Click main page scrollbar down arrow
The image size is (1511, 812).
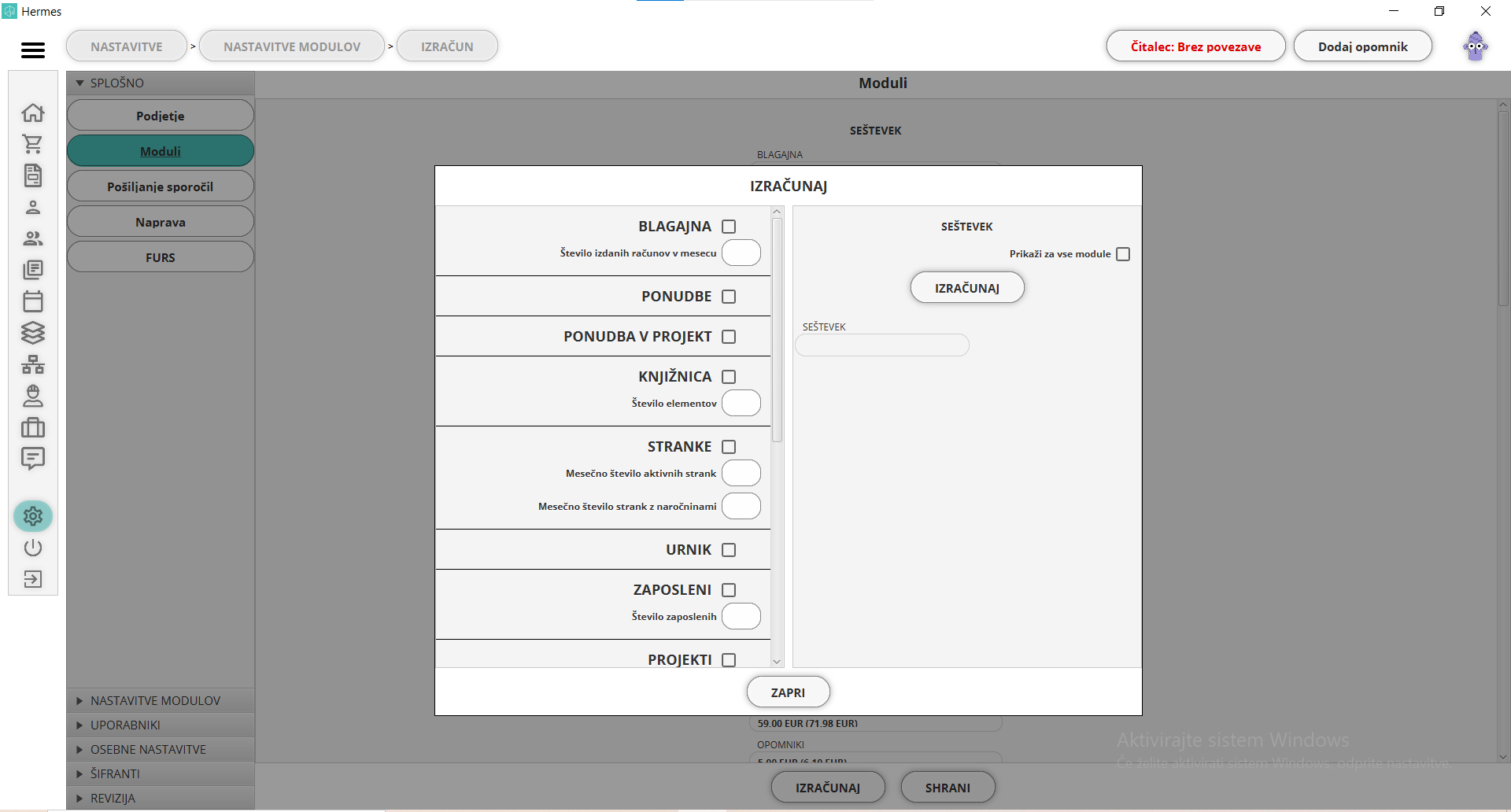(x=1503, y=757)
